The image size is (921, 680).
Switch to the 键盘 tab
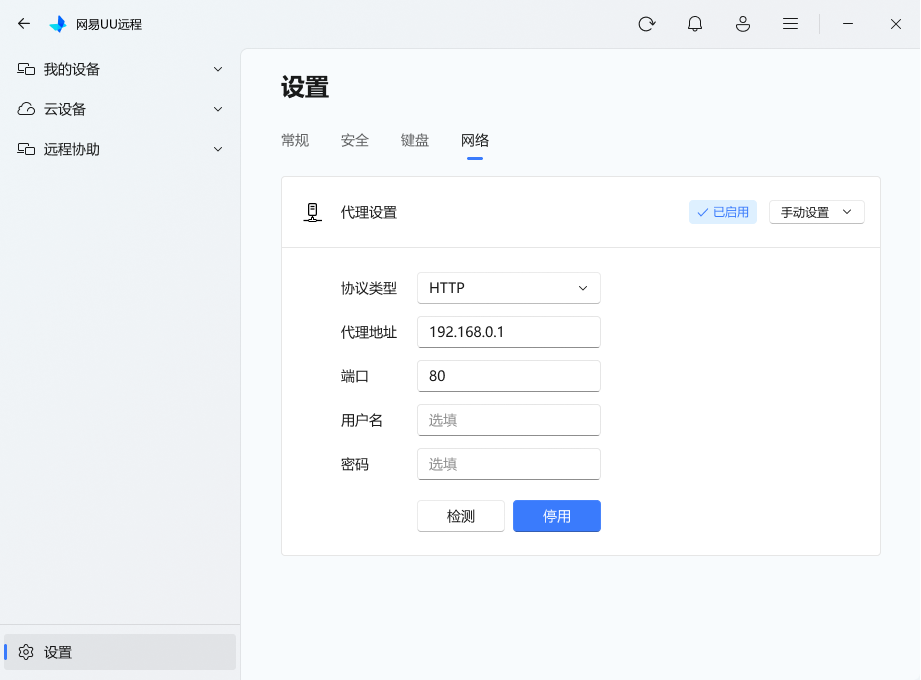[415, 140]
